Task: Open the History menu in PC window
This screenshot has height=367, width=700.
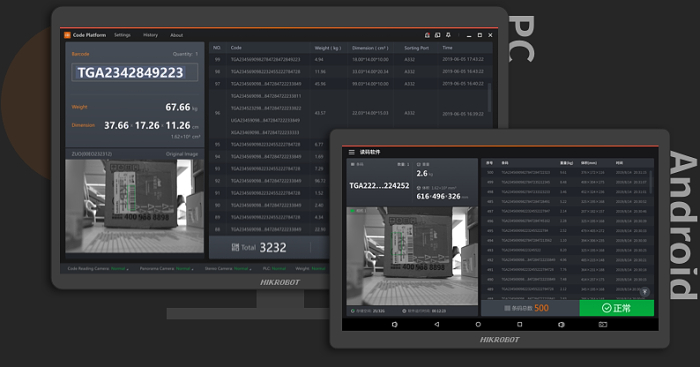Action: [150, 35]
